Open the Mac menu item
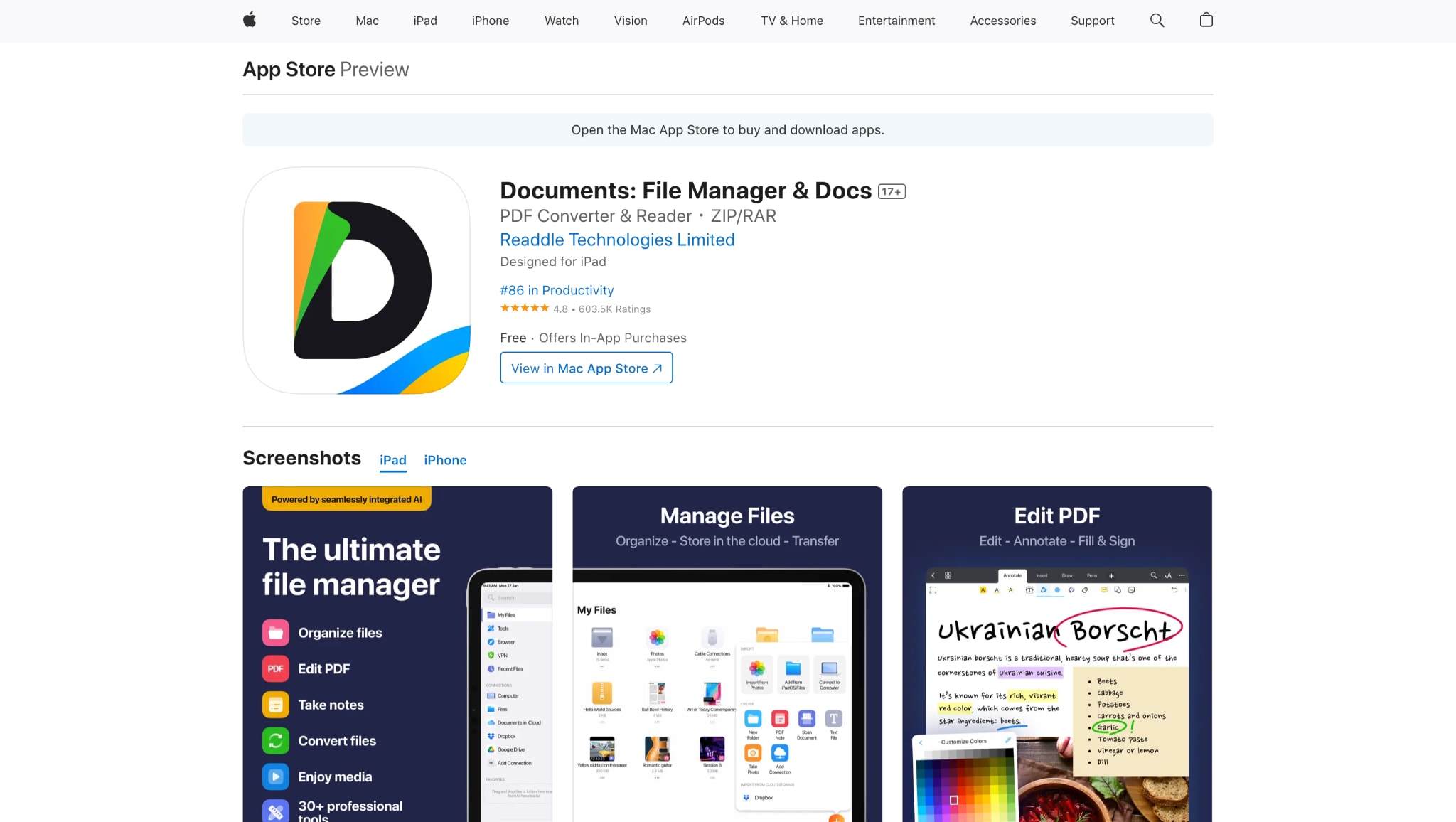Screen dimensions: 1456x822 click(367, 21)
